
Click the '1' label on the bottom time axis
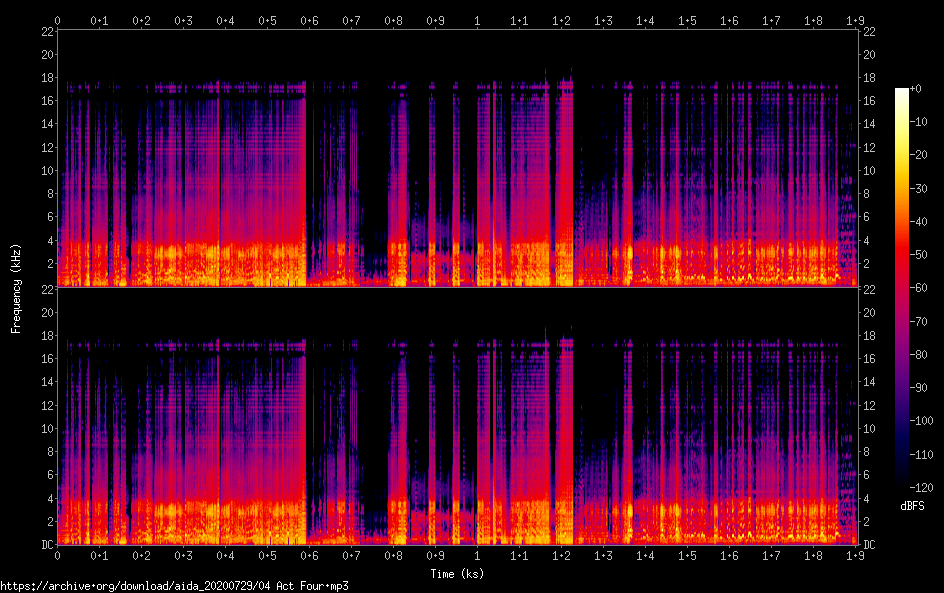pos(477,556)
